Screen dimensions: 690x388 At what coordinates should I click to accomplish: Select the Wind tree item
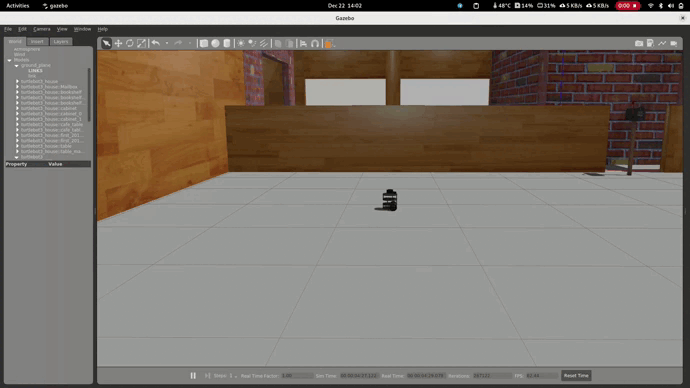coord(19,55)
